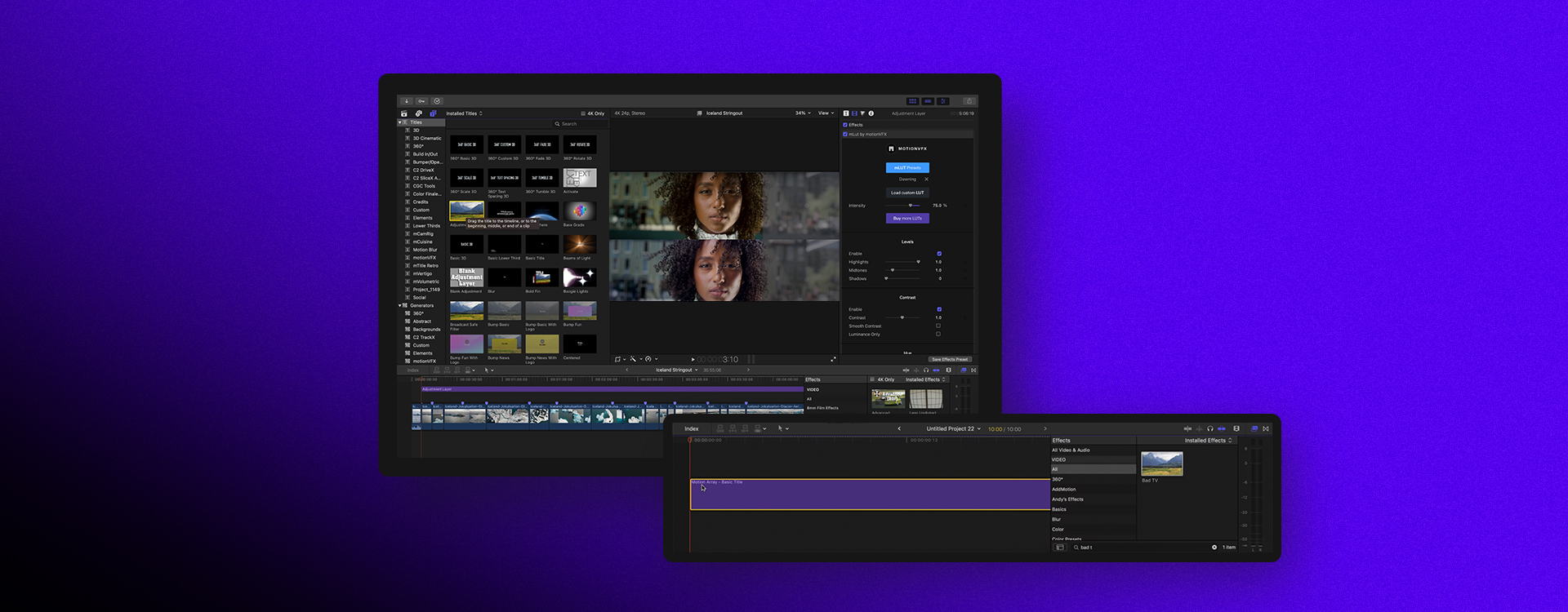
Task: Adjust the Intensity slider handle
Action: 910,205
